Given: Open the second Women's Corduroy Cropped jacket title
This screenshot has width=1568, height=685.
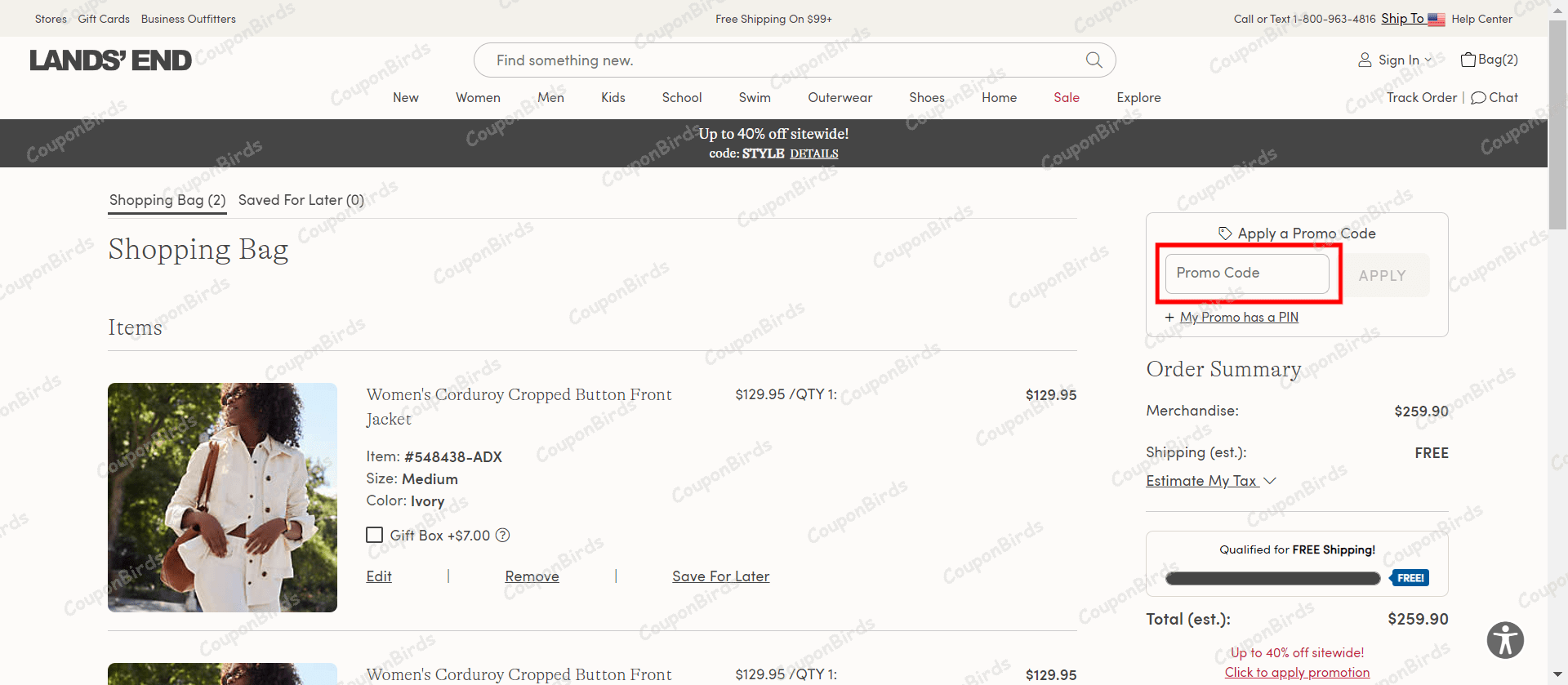Looking at the screenshot, I should (x=519, y=674).
